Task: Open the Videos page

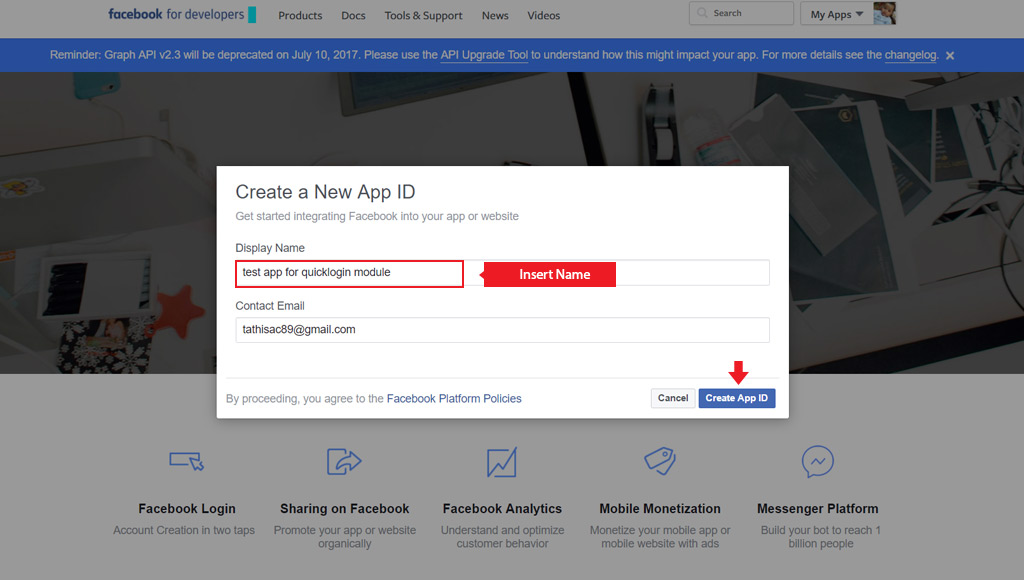Action: coord(543,16)
